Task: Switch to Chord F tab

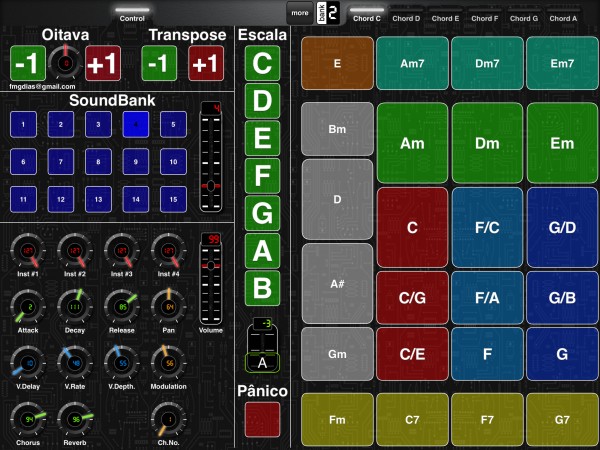Action: tap(485, 15)
